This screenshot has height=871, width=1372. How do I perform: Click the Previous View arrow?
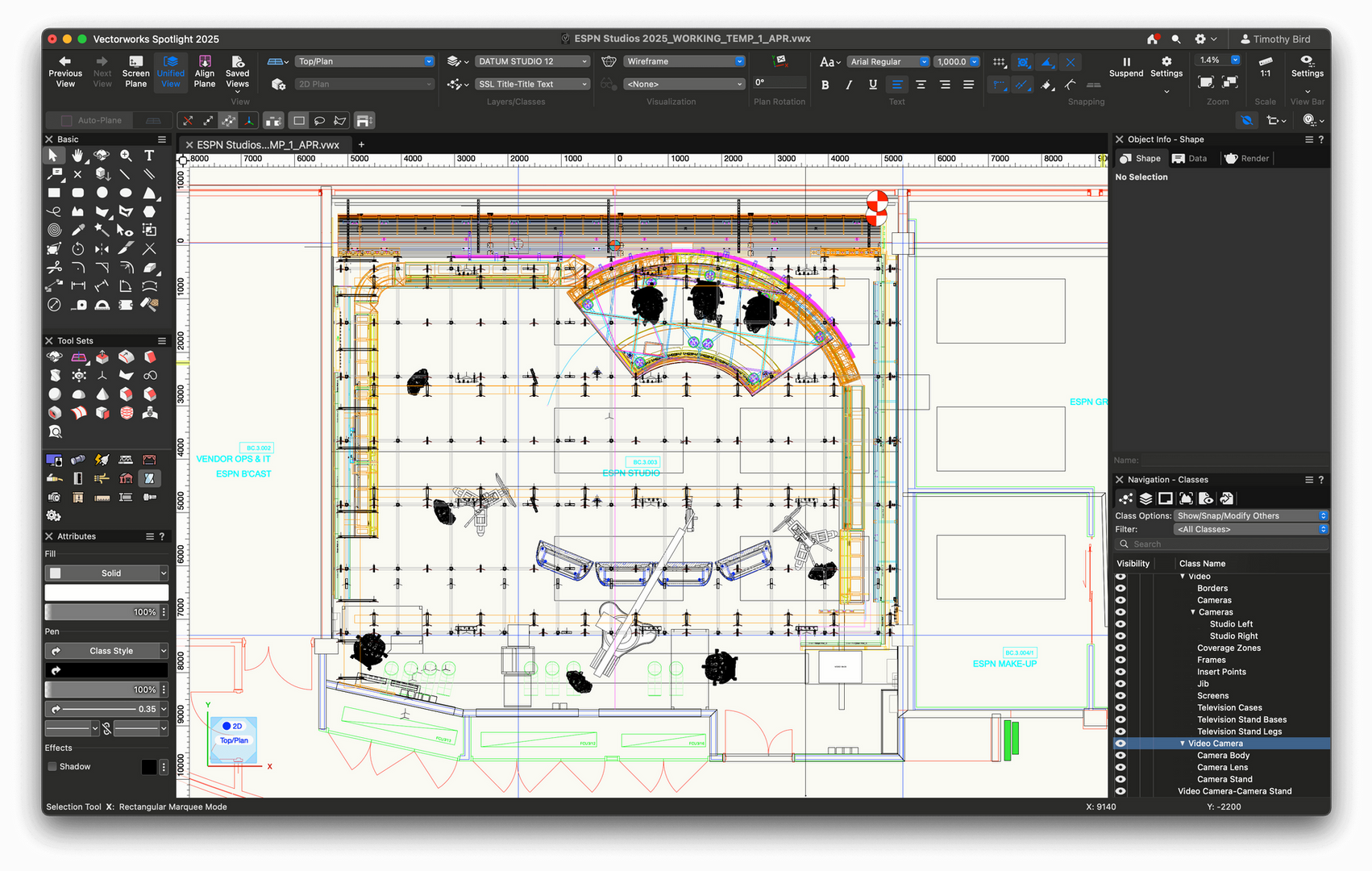point(65,72)
